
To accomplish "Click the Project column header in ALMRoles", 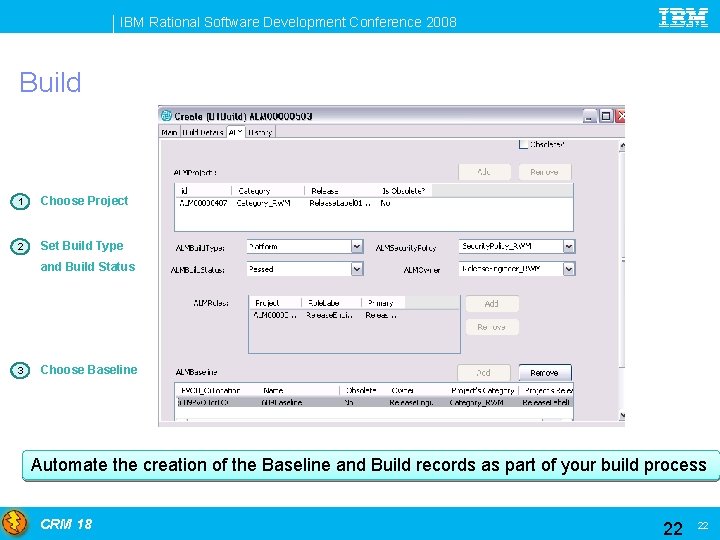I will (276, 303).
